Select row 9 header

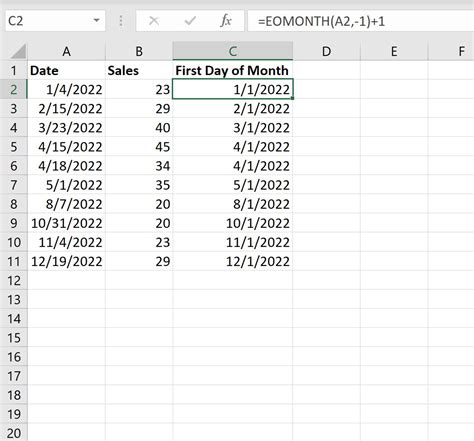pos(14,223)
